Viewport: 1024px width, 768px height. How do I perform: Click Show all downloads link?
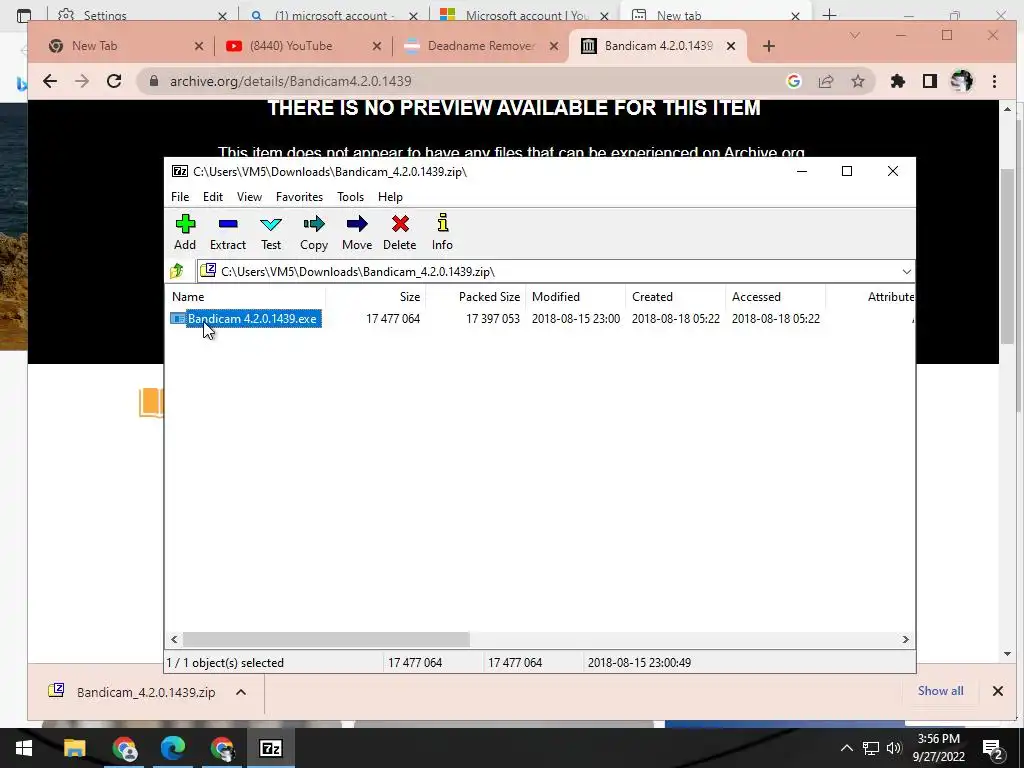940,691
